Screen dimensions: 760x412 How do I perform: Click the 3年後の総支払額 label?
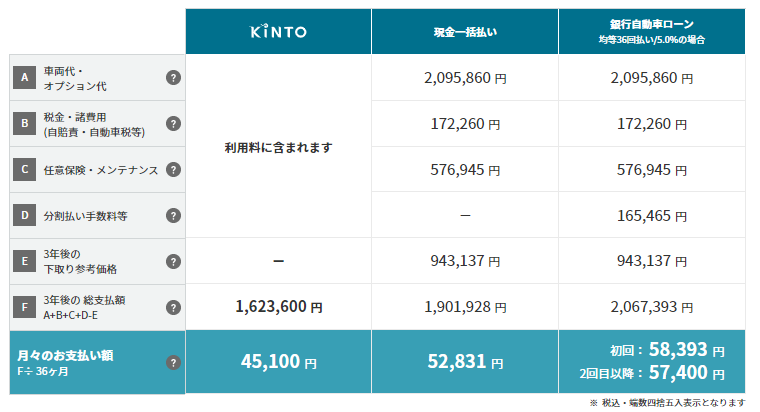[x=84, y=301]
